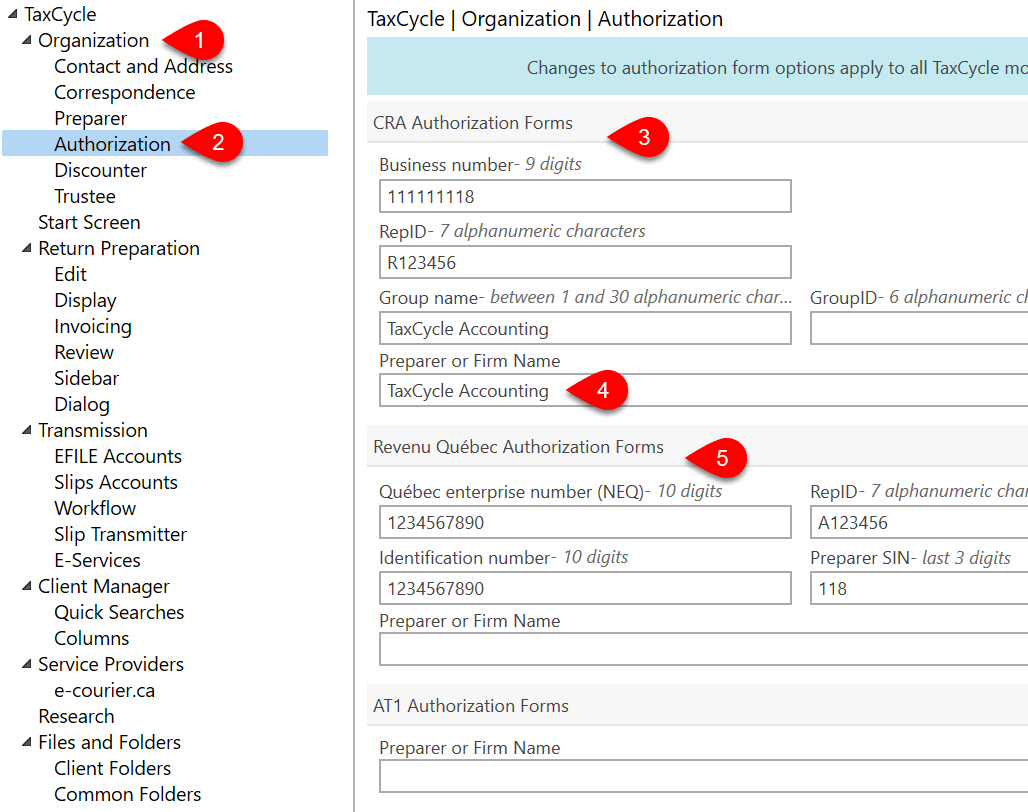1028x812 pixels.
Task: Open Research options
Action: tap(76, 716)
